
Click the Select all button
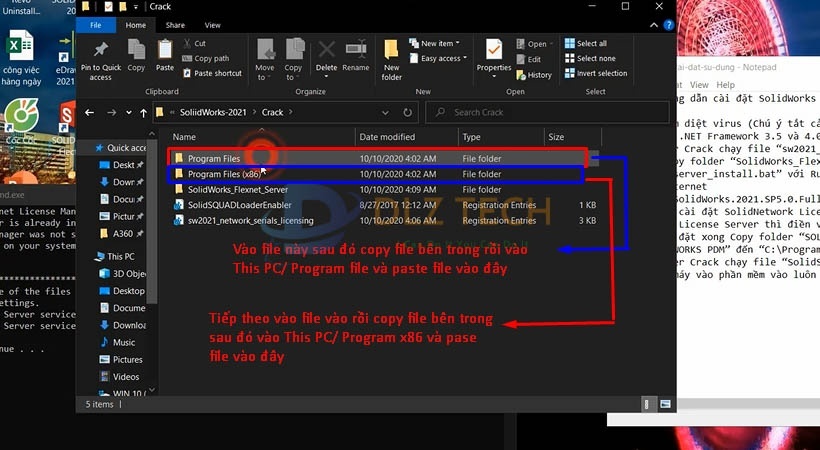[x=591, y=44]
